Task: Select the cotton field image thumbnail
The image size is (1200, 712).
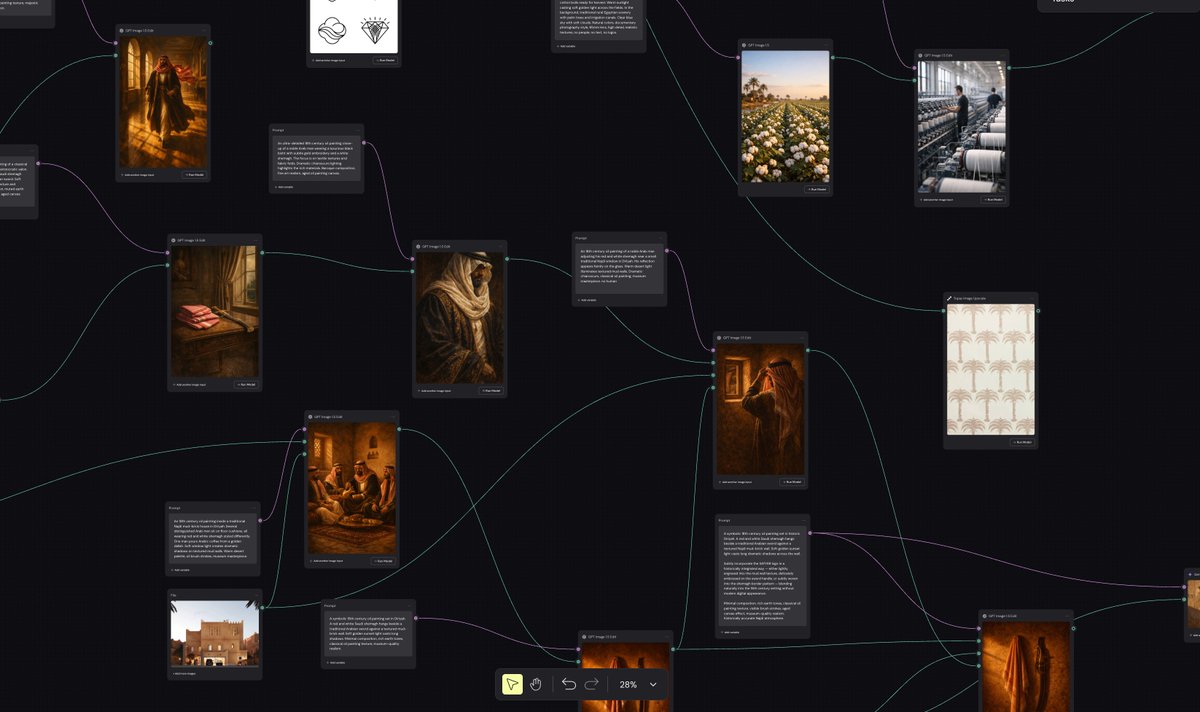Action: (x=785, y=117)
